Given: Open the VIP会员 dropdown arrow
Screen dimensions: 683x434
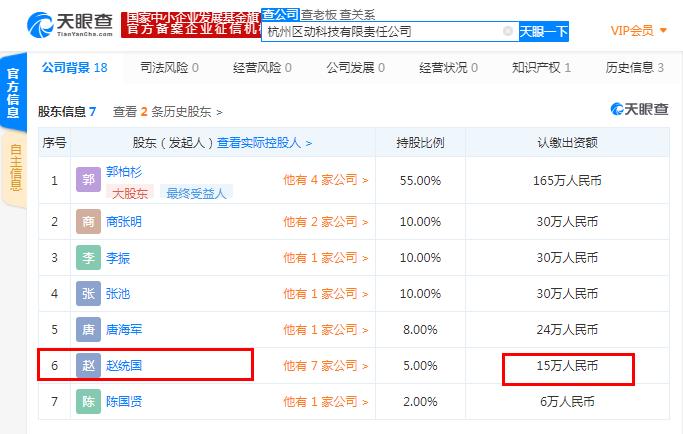Looking at the screenshot, I should [x=663, y=31].
